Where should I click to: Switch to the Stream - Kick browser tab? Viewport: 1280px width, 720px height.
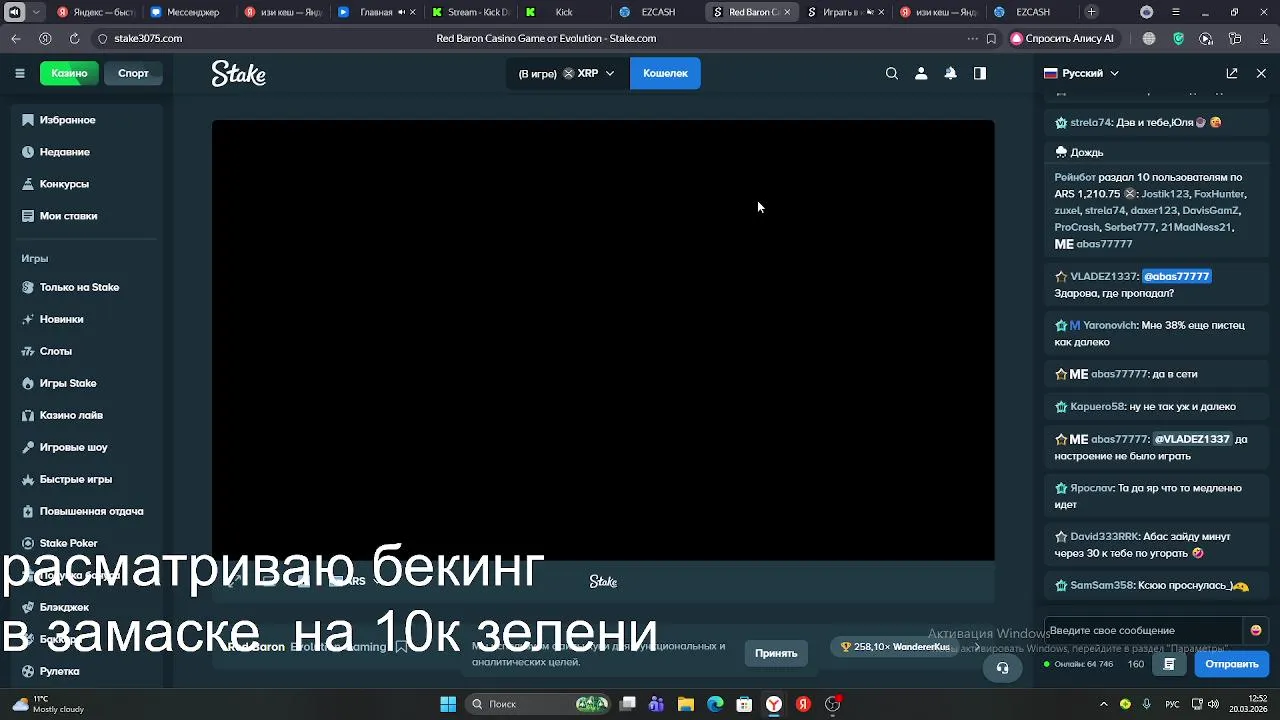(470, 12)
